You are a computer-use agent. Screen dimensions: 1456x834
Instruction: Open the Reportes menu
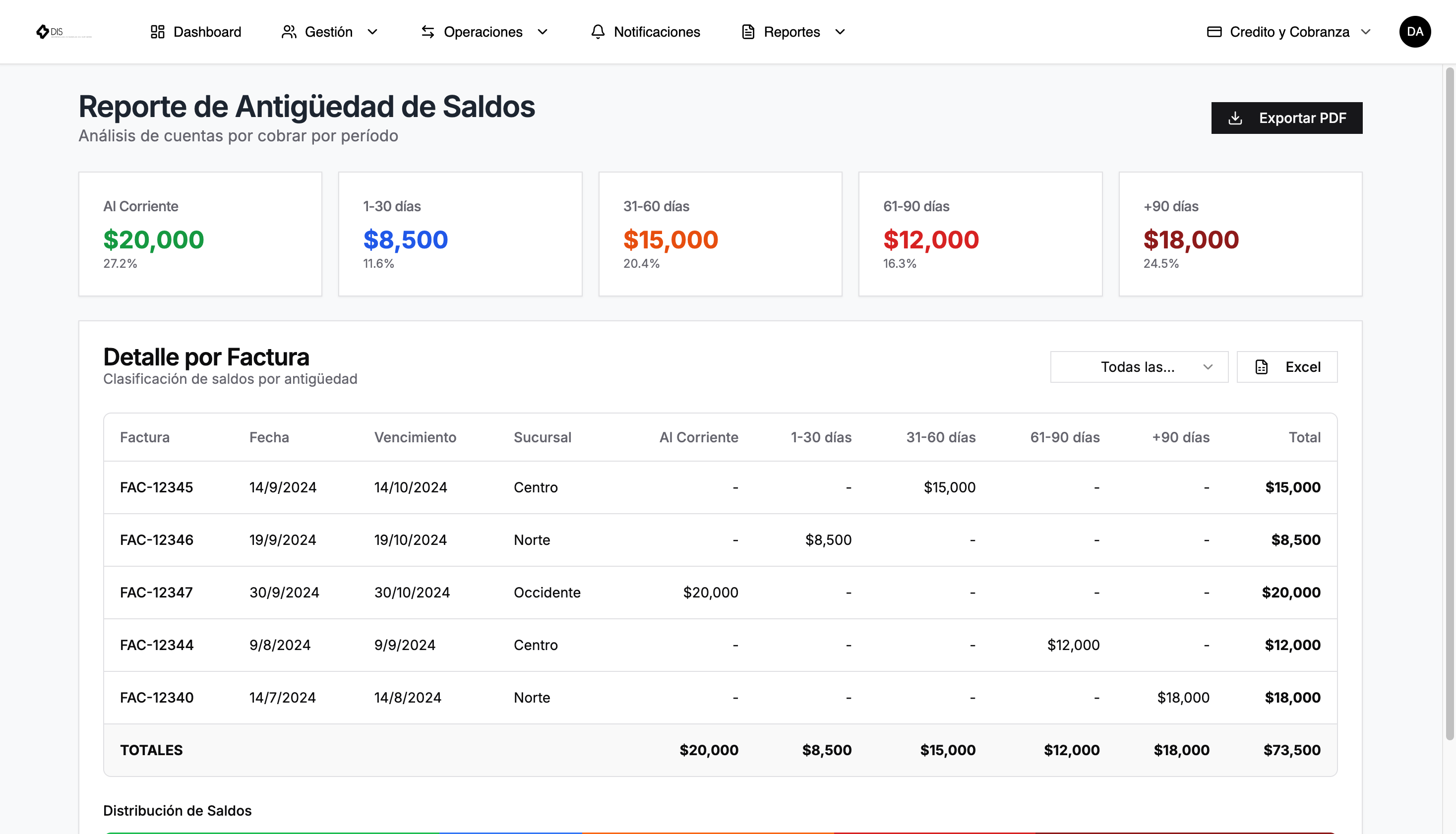click(793, 32)
